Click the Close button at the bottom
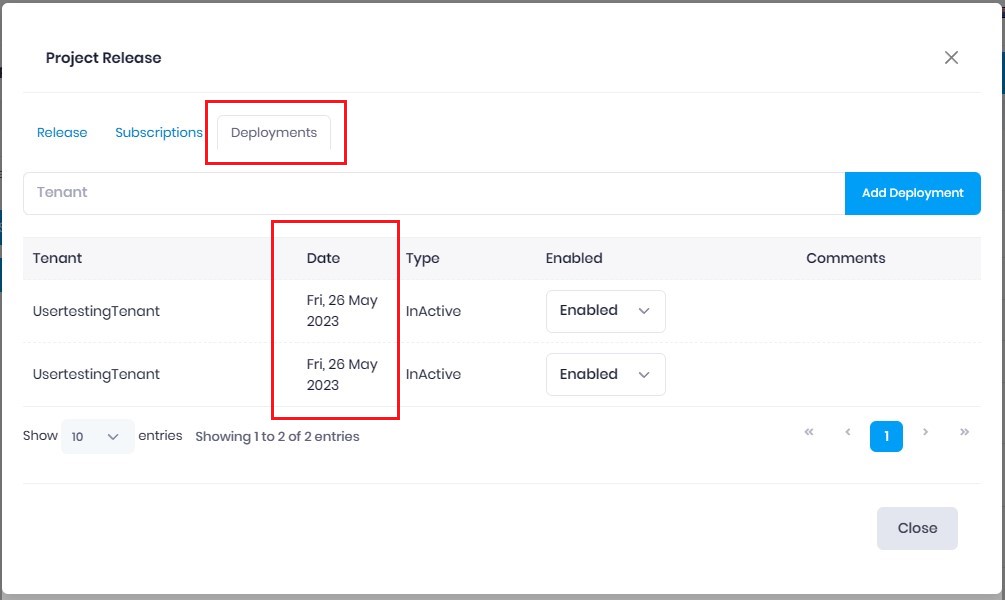1005x600 pixels. pyautogui.click(x=917, y=528)
